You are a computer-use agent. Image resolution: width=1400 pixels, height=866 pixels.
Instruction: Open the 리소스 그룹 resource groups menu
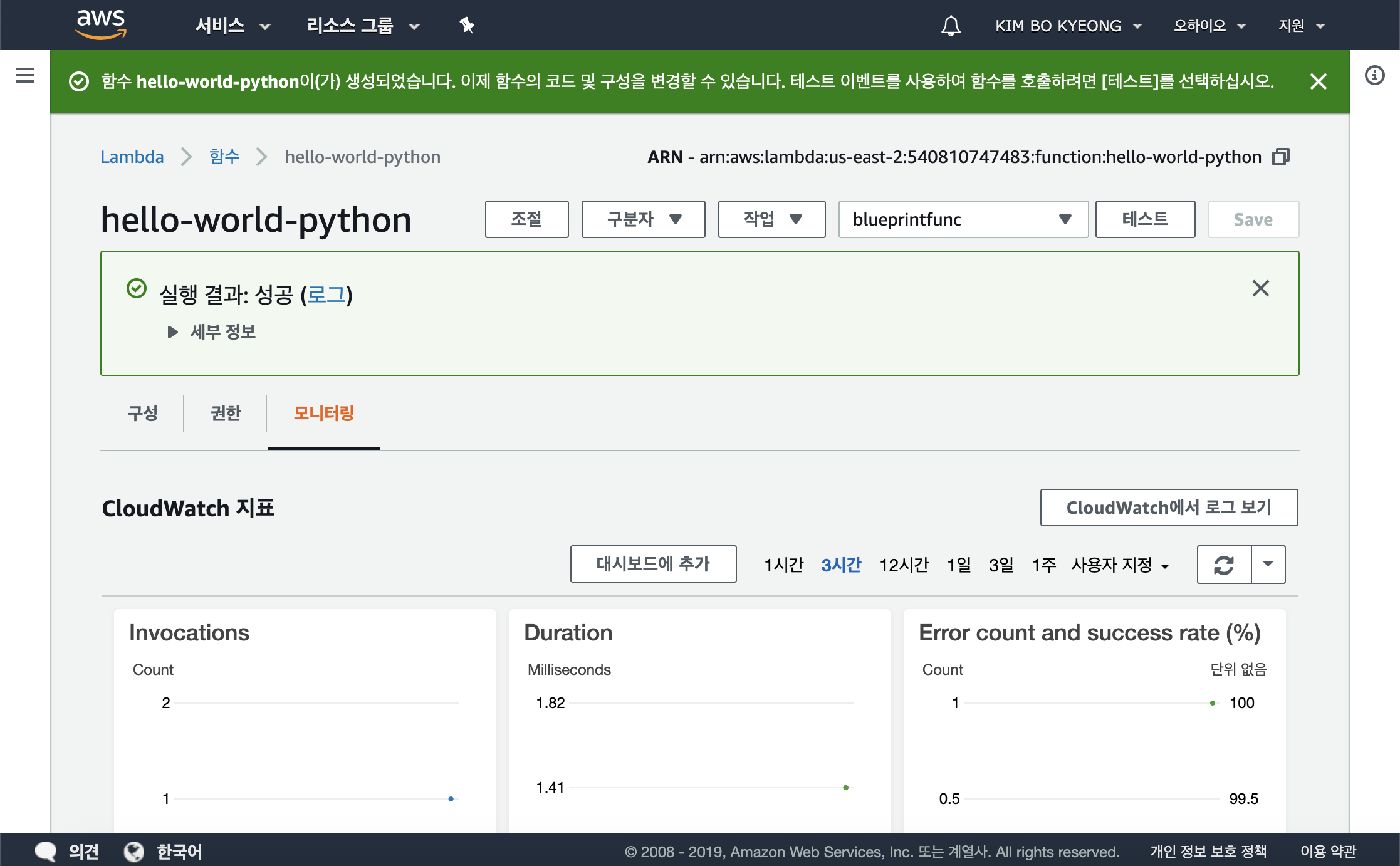coord(363,26)
